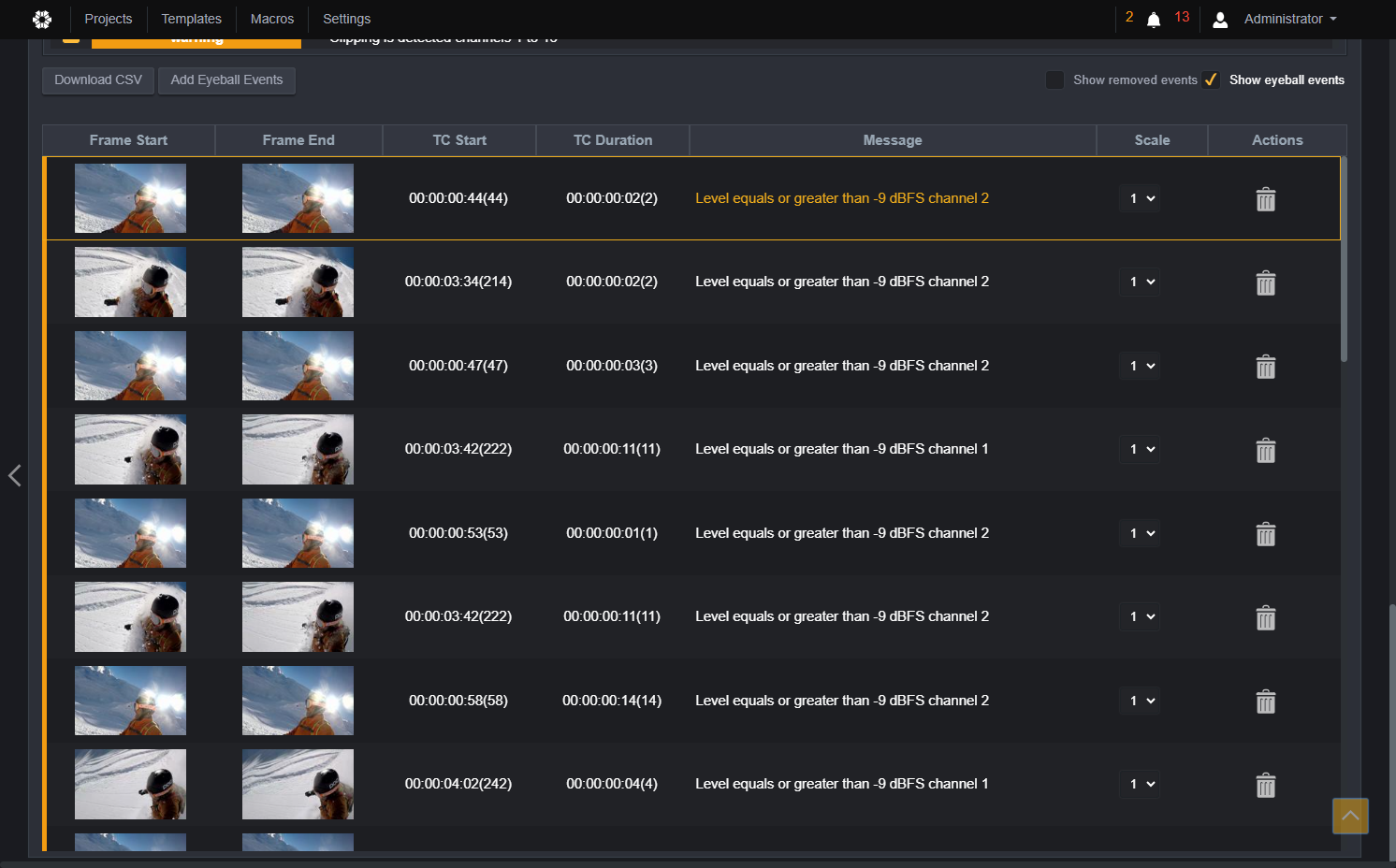Image resolution: width=1396 pixels, height=868 pixels.
Task: Open Frame Start thumbnail at 00:00:00:44(44)
Action: [130, 198]
